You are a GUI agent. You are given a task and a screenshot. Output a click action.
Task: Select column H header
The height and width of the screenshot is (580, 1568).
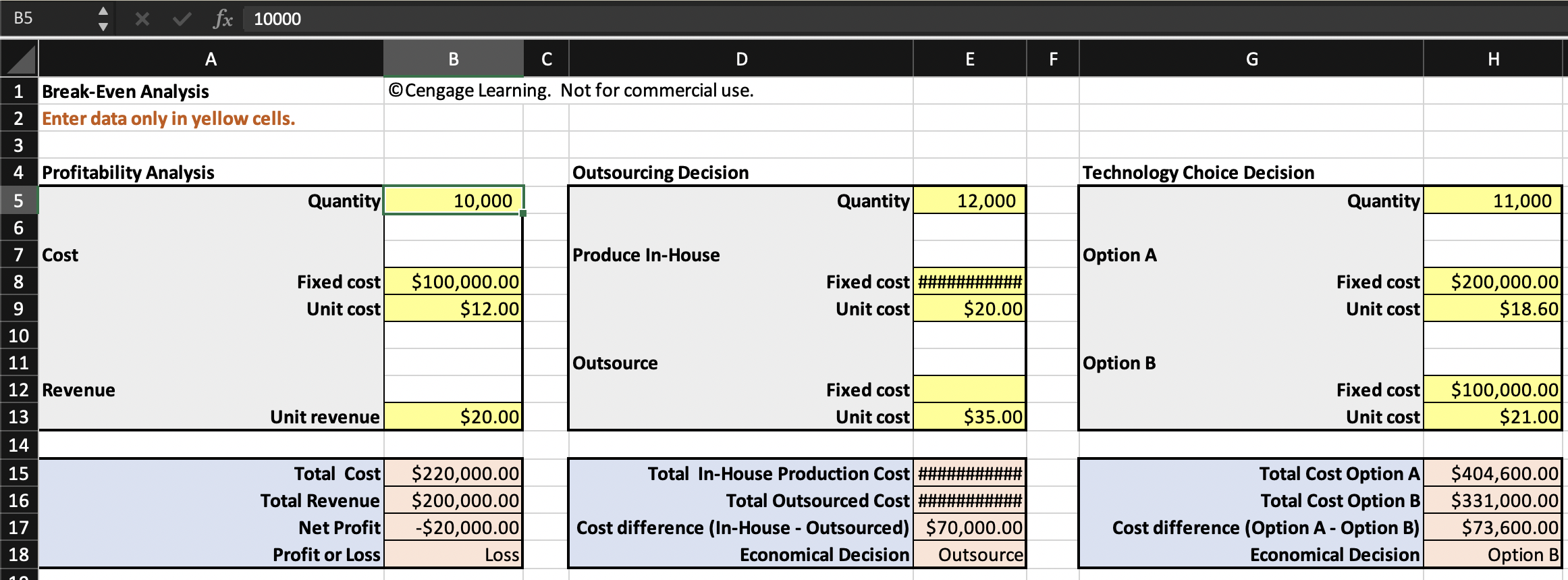tap(1494, 59)
